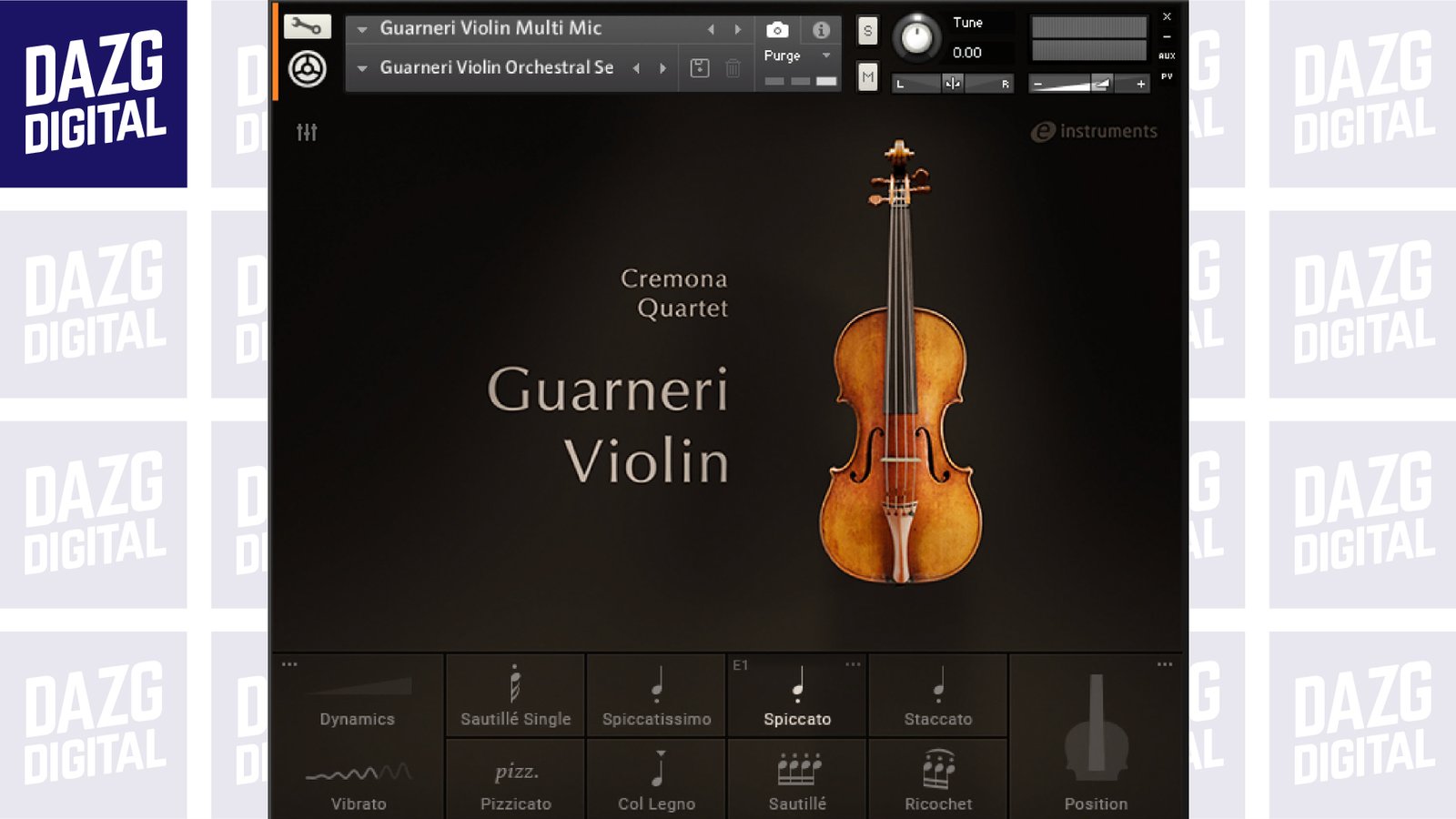Open the Position panel three-dot menu

[1165, 664]
